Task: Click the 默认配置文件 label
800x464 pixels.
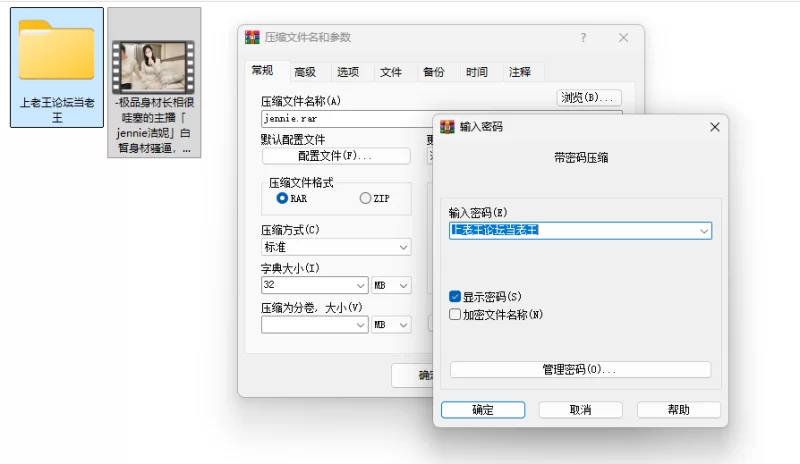Action: (293, 139)
